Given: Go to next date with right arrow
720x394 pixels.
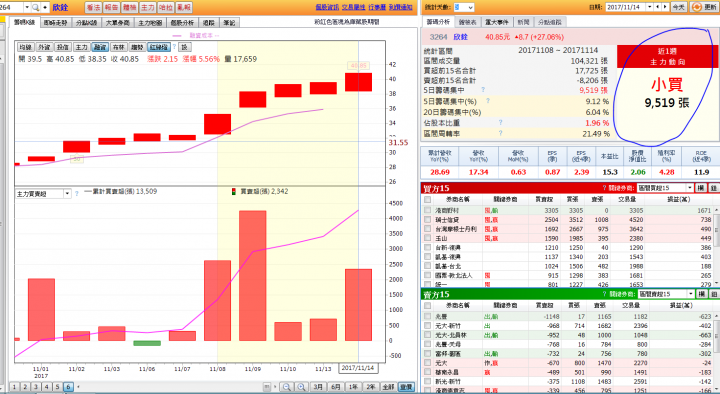Looking at the screenshot, I should tap(665, 7).
